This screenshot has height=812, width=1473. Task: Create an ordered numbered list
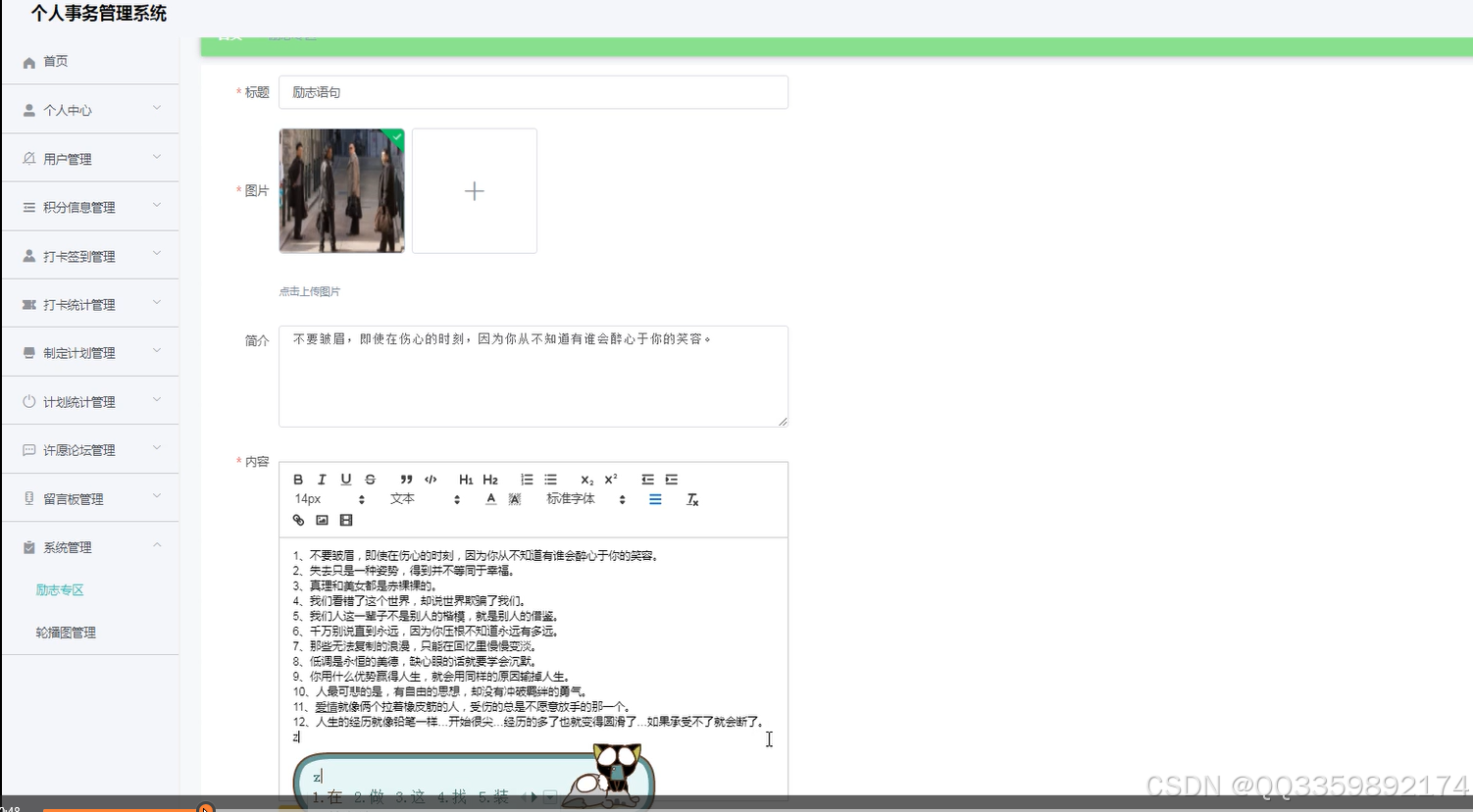527,480
